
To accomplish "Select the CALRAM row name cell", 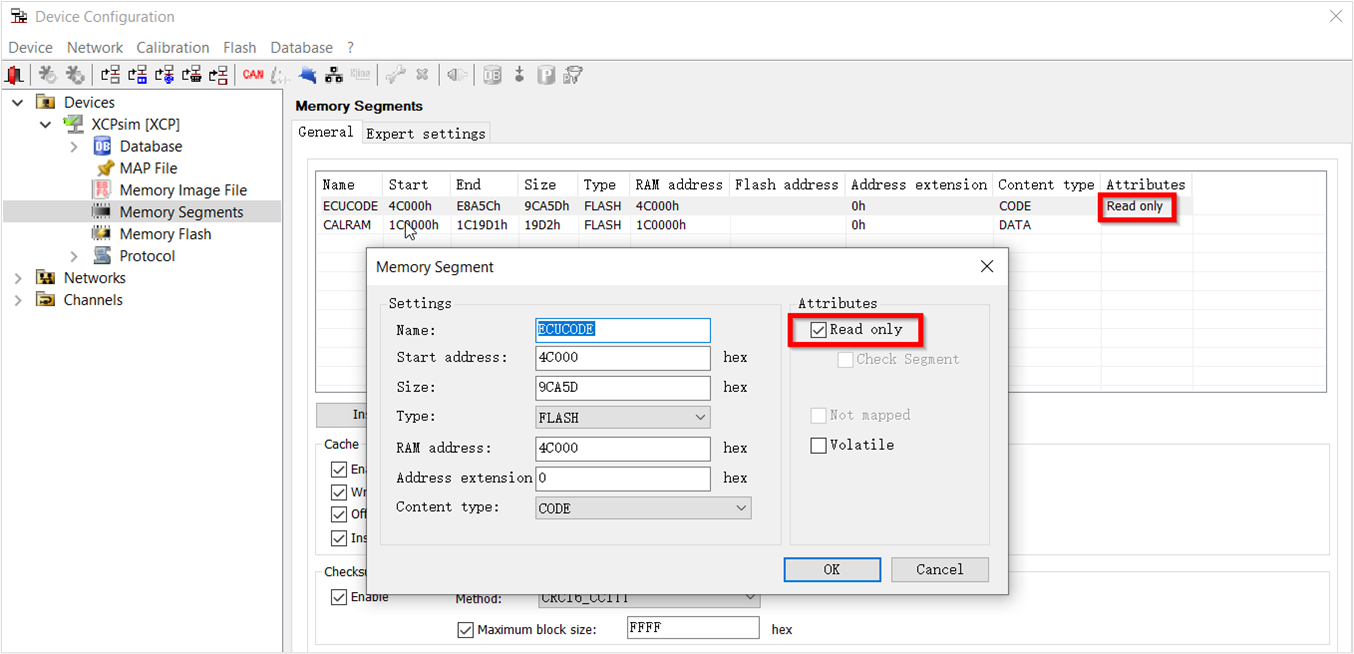I will pos(347,225).
